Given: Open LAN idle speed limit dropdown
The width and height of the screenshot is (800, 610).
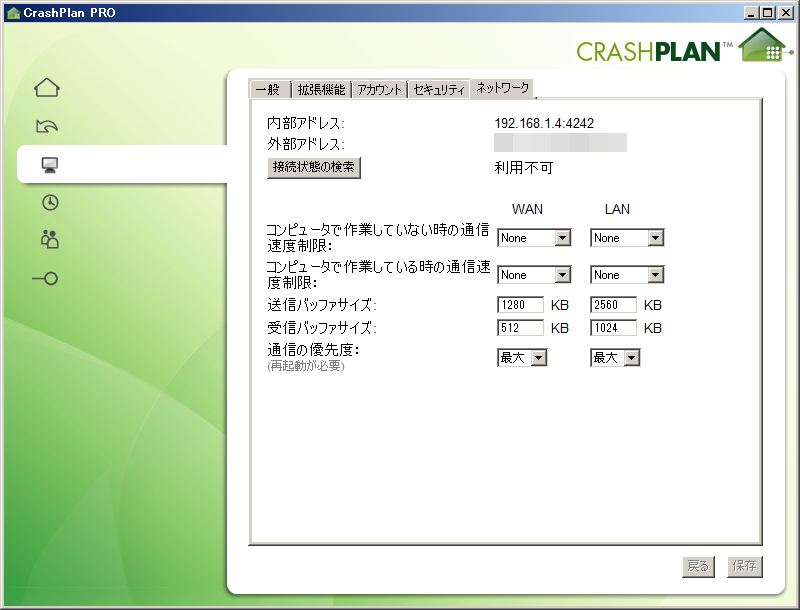Looking at the screenshot, I should [x=627, y=238].
